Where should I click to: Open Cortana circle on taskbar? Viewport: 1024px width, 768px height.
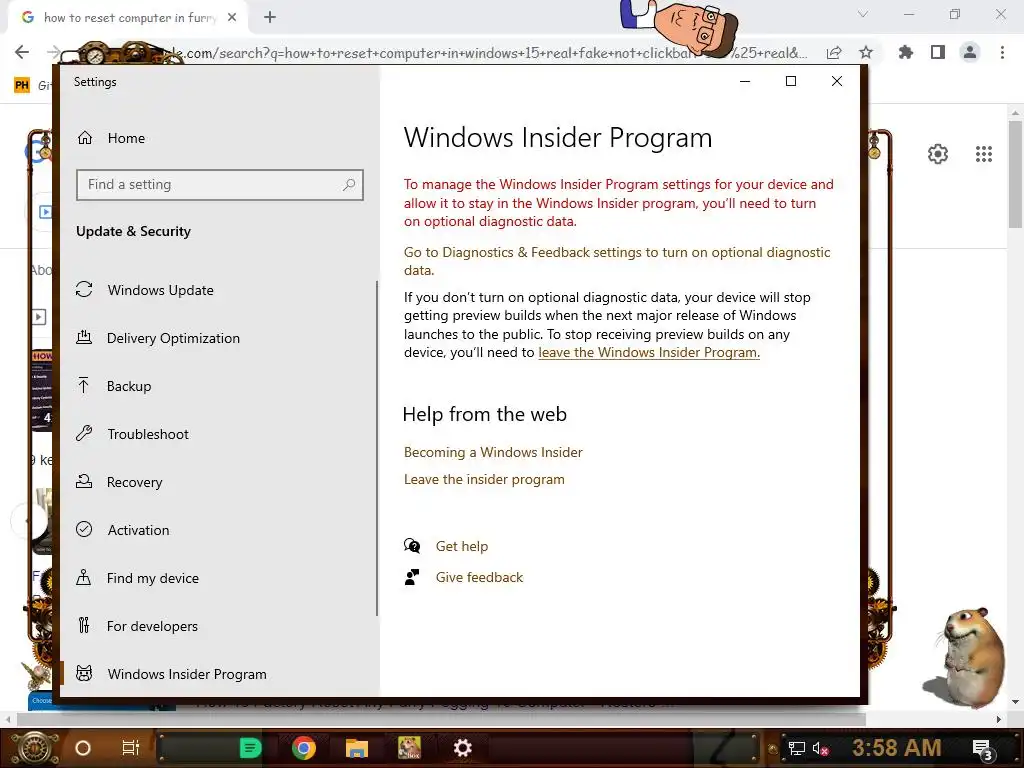83,748
